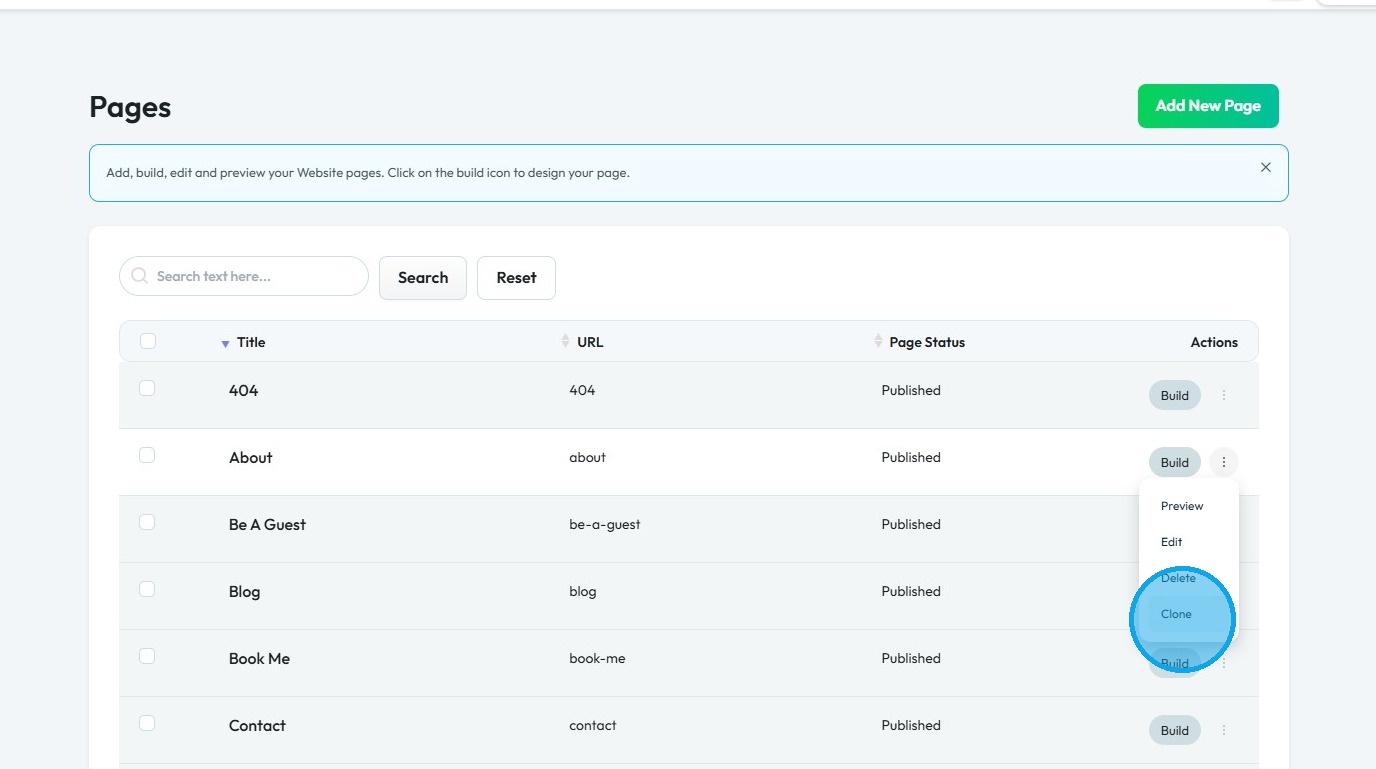This screenshot has width=1376, height=769.
Task: Select the Blog page checkbox
Action: (147, 589)
